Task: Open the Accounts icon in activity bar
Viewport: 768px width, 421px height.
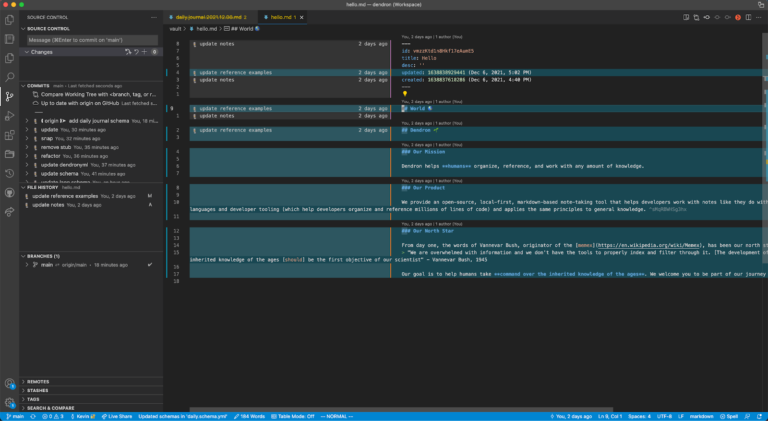Action: tap(9, 382)
